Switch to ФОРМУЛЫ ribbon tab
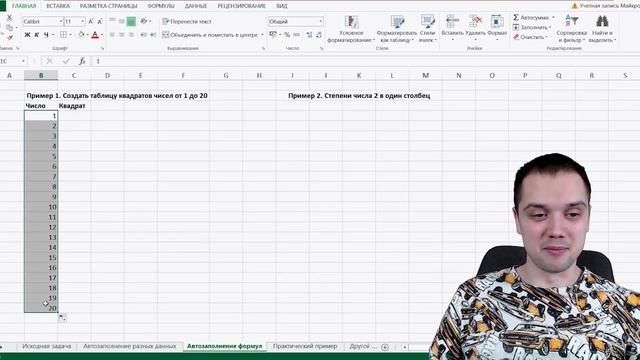 161,6
